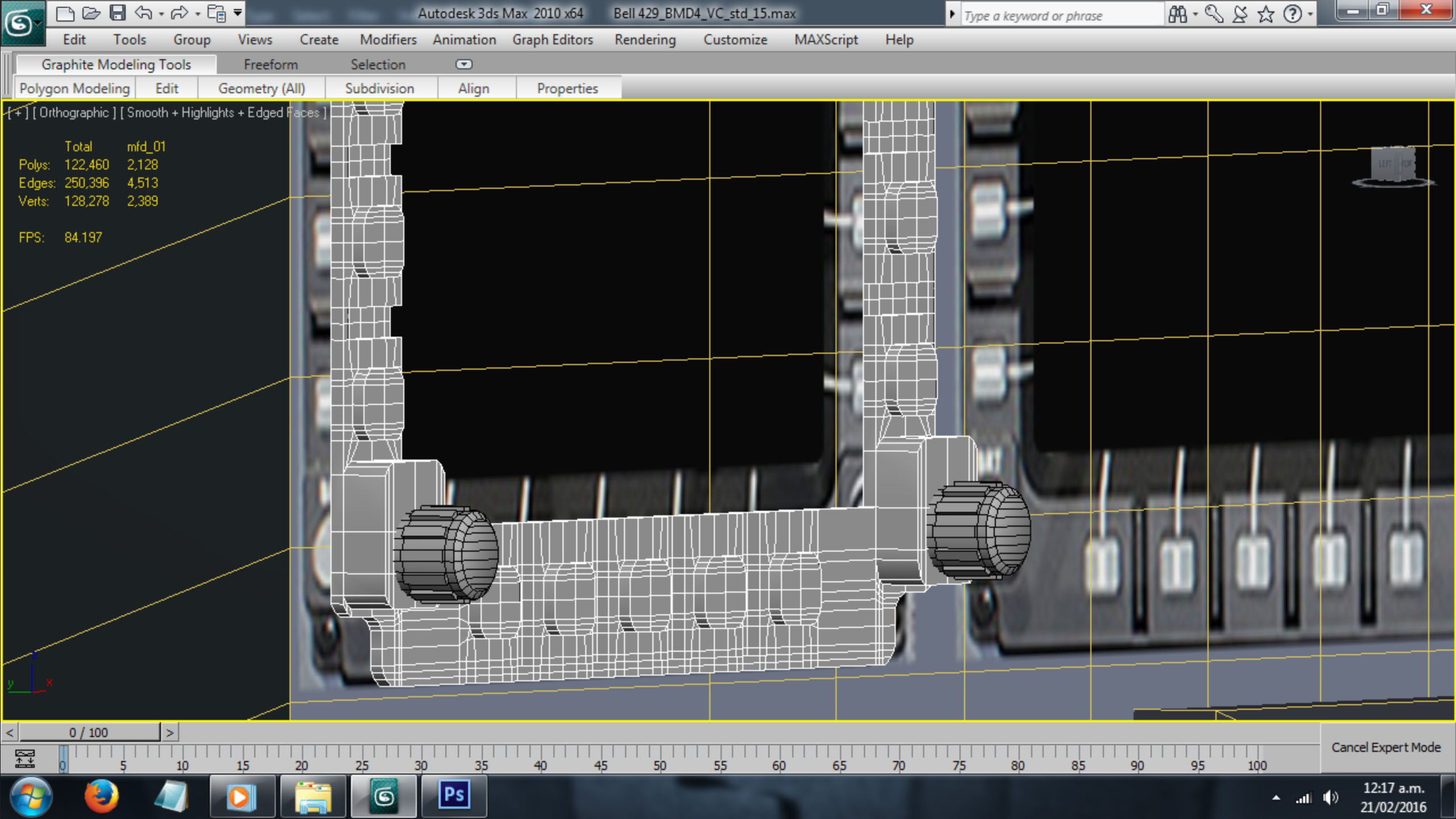Image resolution: width=1456 pixels, height=819 pixels.
Task: Click the Cancel Expert Mode button
Action: pyautogui.click(x=1385, y=747)
